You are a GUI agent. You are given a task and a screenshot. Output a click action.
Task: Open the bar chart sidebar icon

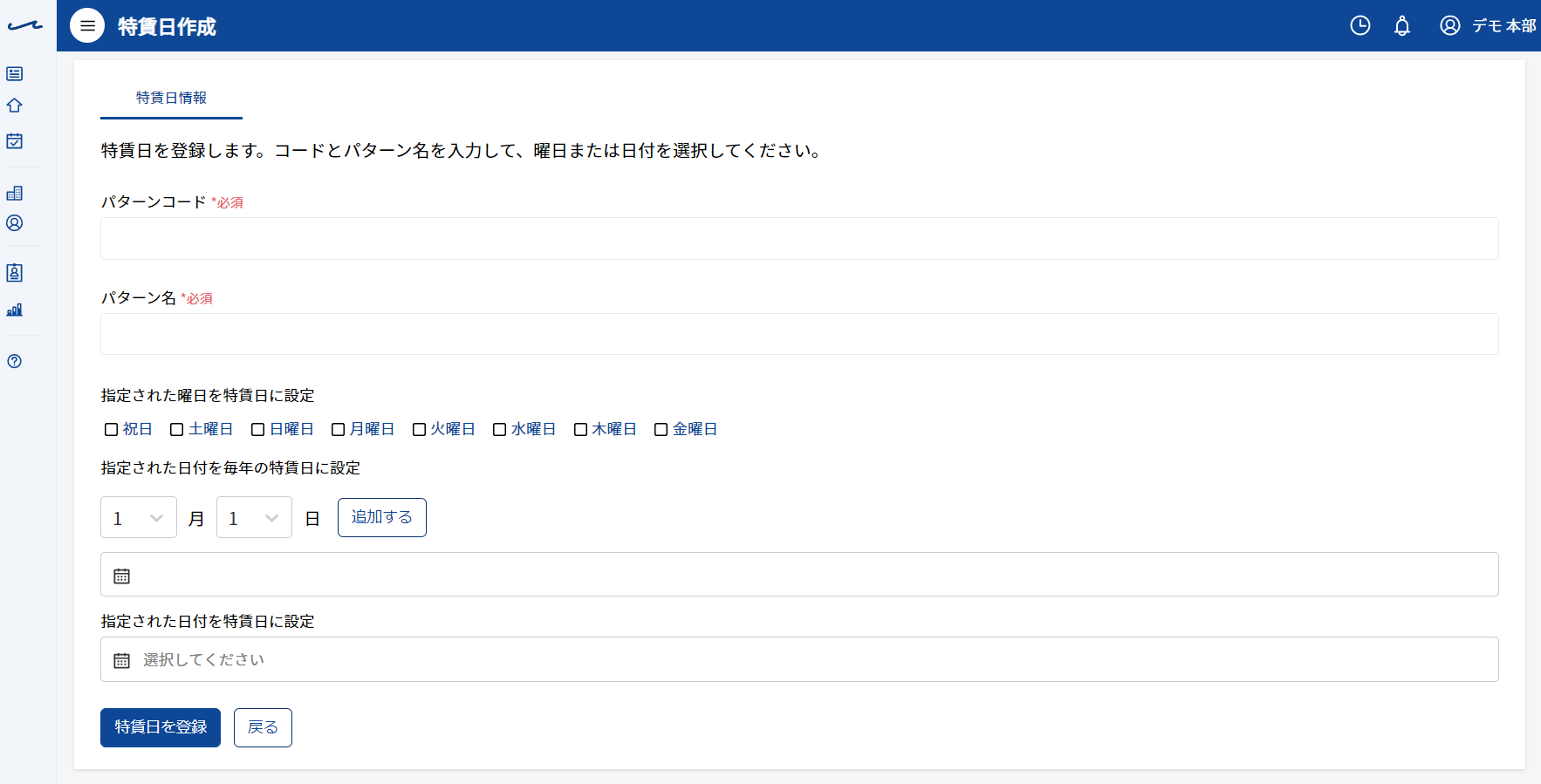coord(15,310)
